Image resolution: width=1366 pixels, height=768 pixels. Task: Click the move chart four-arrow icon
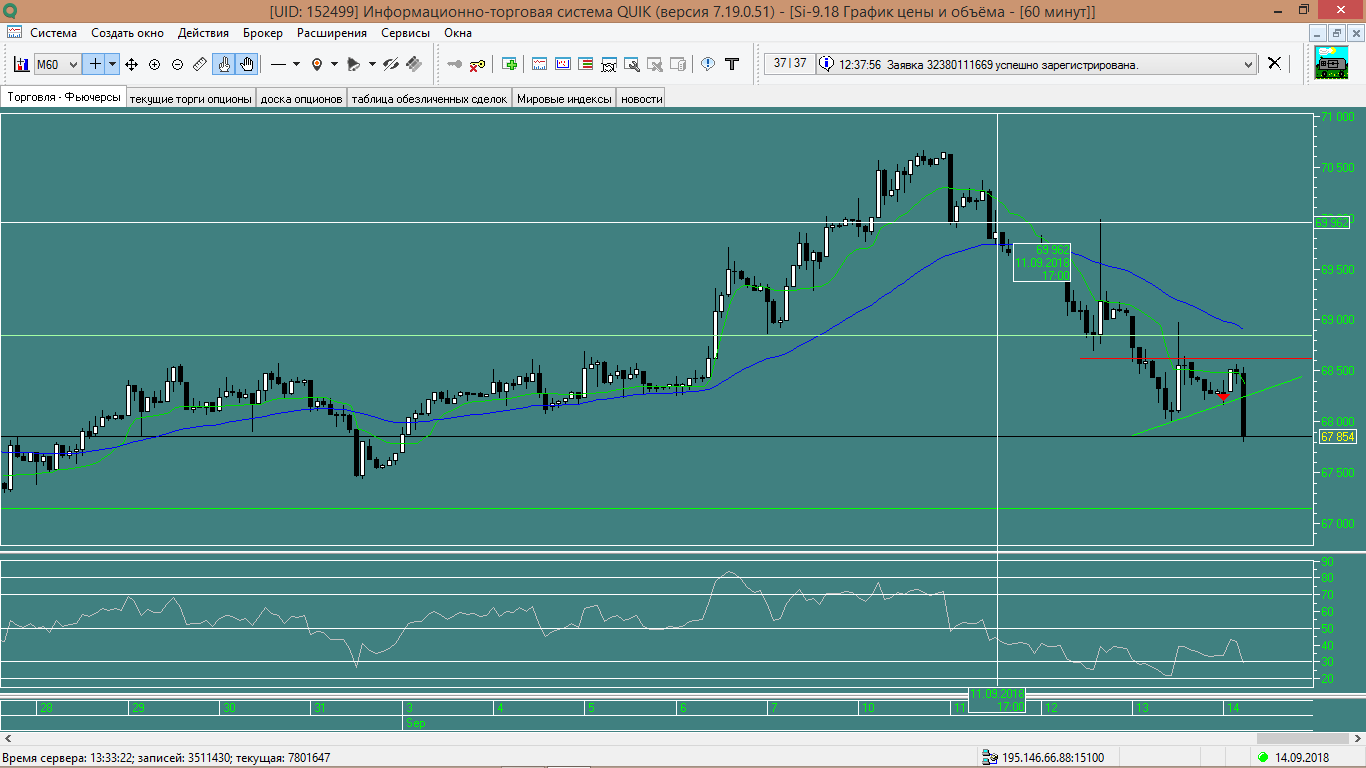[x=131, y=64]
